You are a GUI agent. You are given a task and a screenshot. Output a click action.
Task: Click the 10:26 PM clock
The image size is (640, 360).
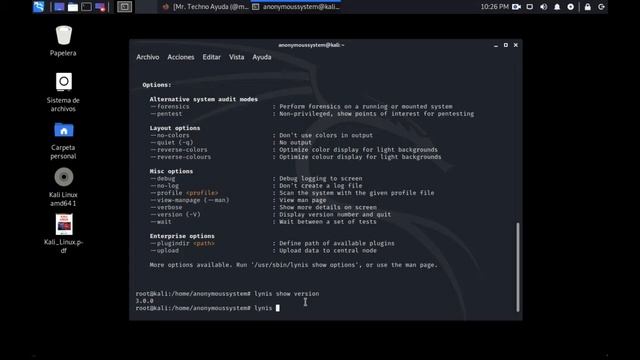494,7
